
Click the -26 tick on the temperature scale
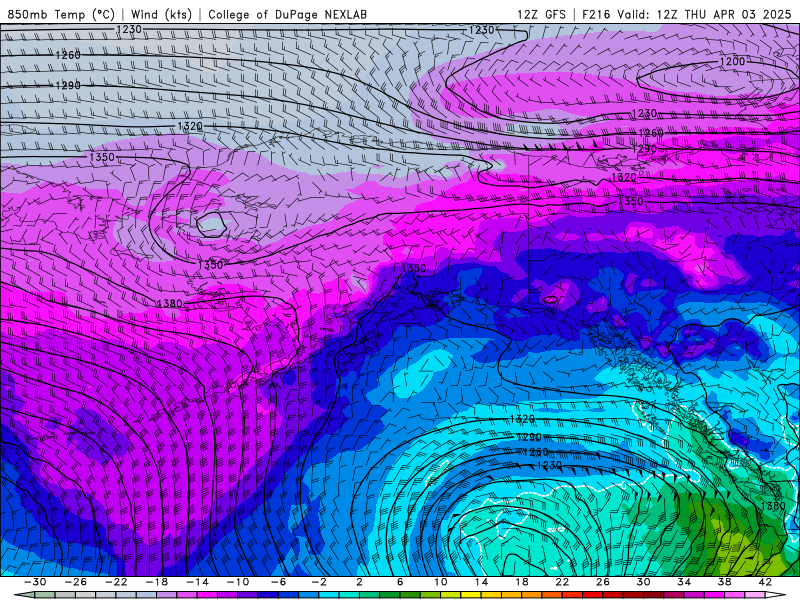pos(76,582)
